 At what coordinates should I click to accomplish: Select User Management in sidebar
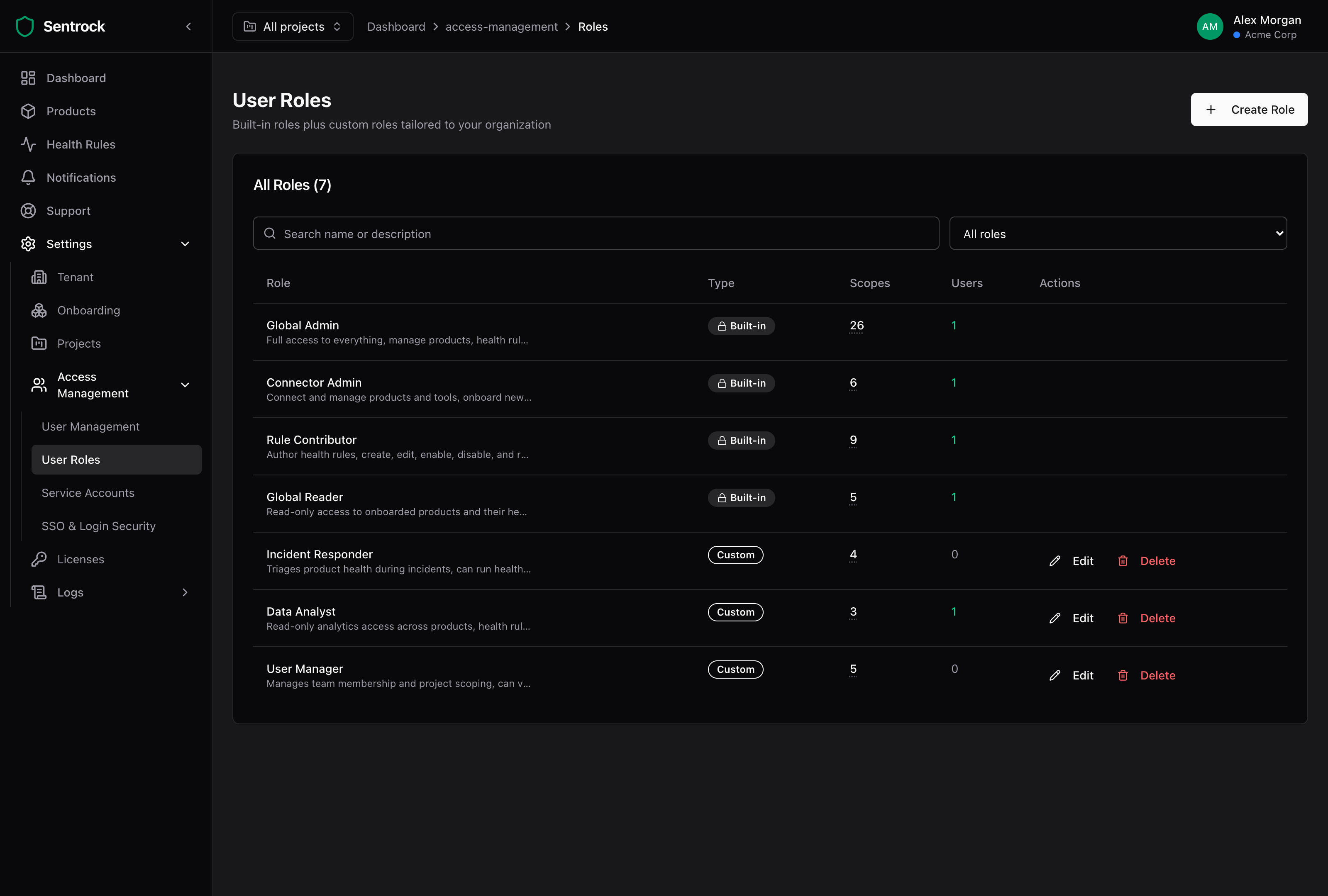point(117,426)
